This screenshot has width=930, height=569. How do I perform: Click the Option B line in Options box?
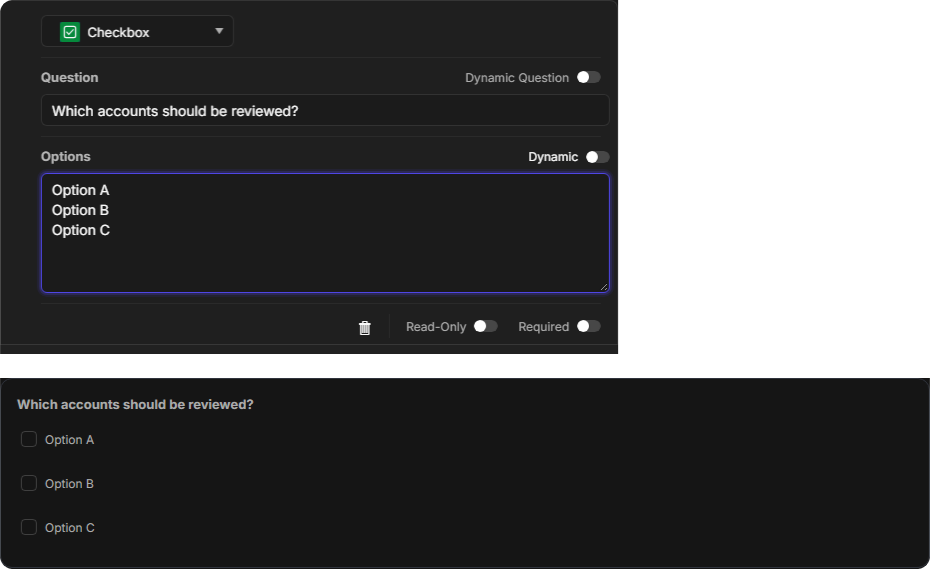point(80,211)
